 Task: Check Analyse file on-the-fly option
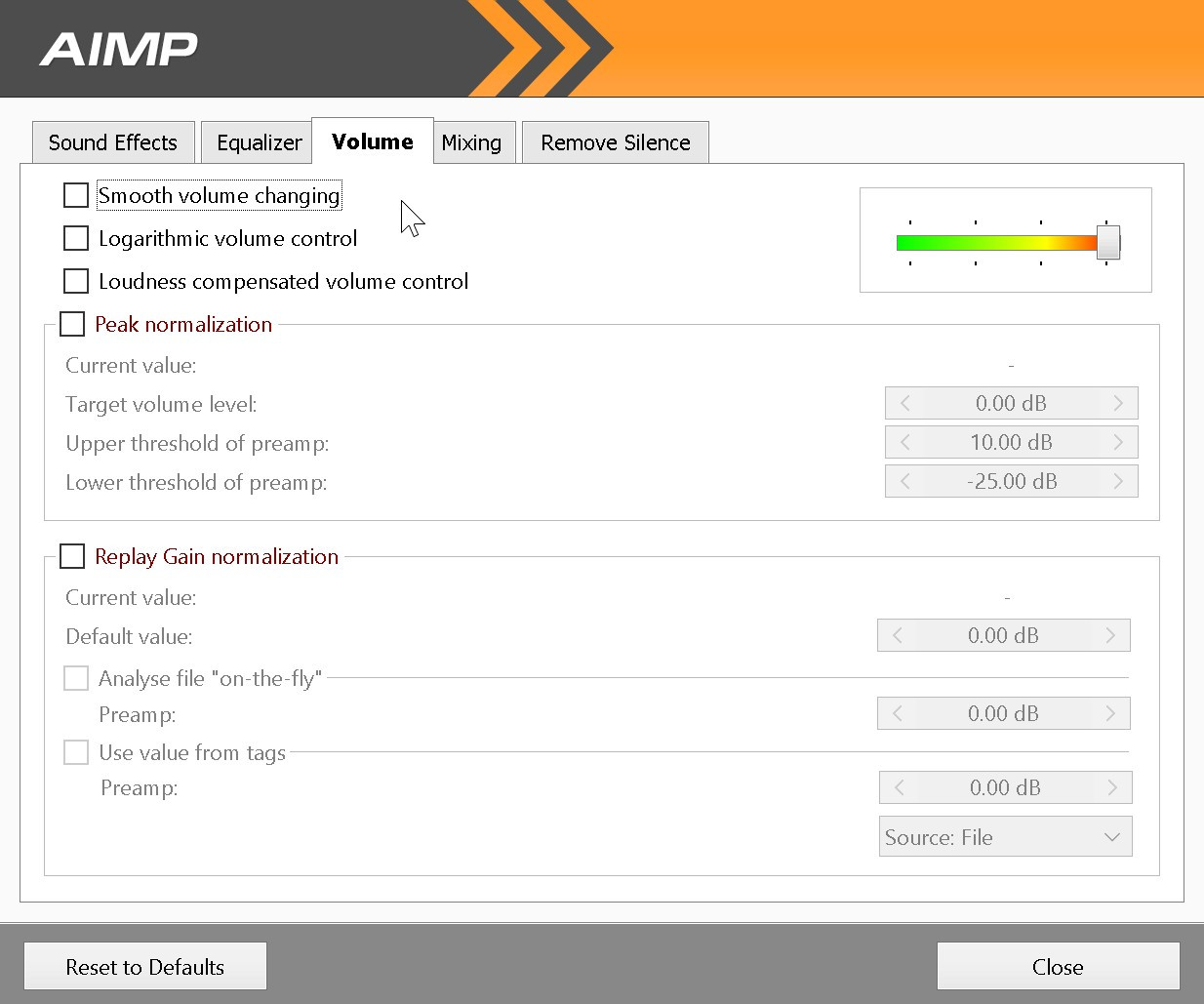[76, 678]
